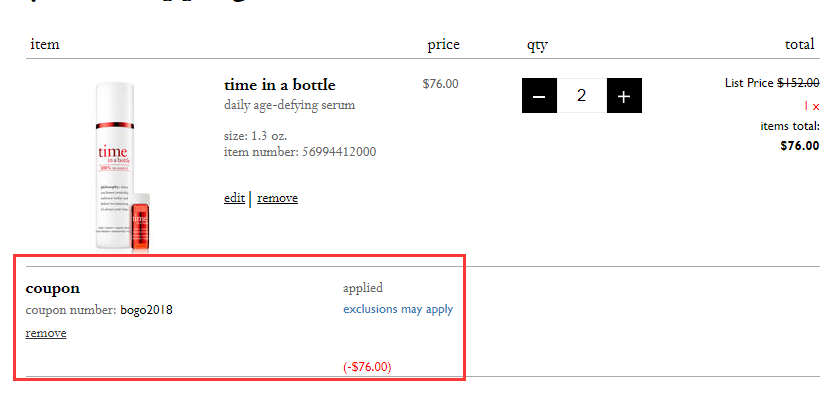Click the (-$76.00) coupon discount amount
Viewport: 838px width, 400px height.
point(367,367)
